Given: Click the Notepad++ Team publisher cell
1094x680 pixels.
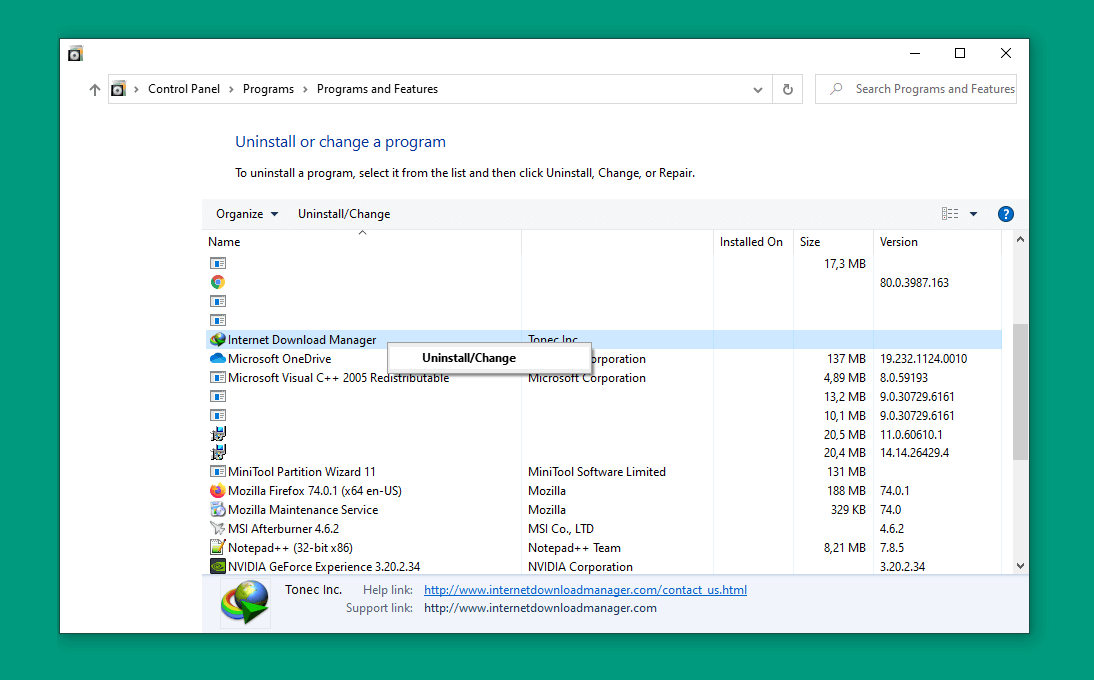Looking at the screenshot, I should point(574,547).
